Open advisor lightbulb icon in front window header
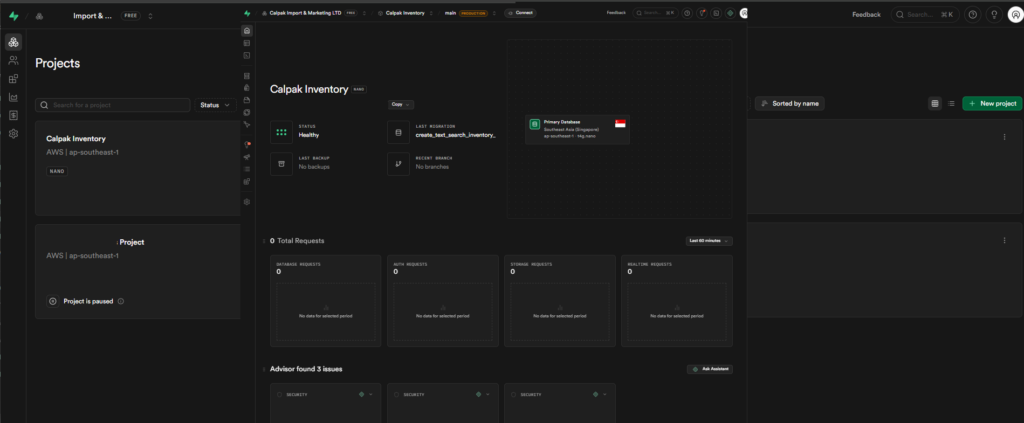The width and height of the screenshot is (1024, 423). coord(701,12)
